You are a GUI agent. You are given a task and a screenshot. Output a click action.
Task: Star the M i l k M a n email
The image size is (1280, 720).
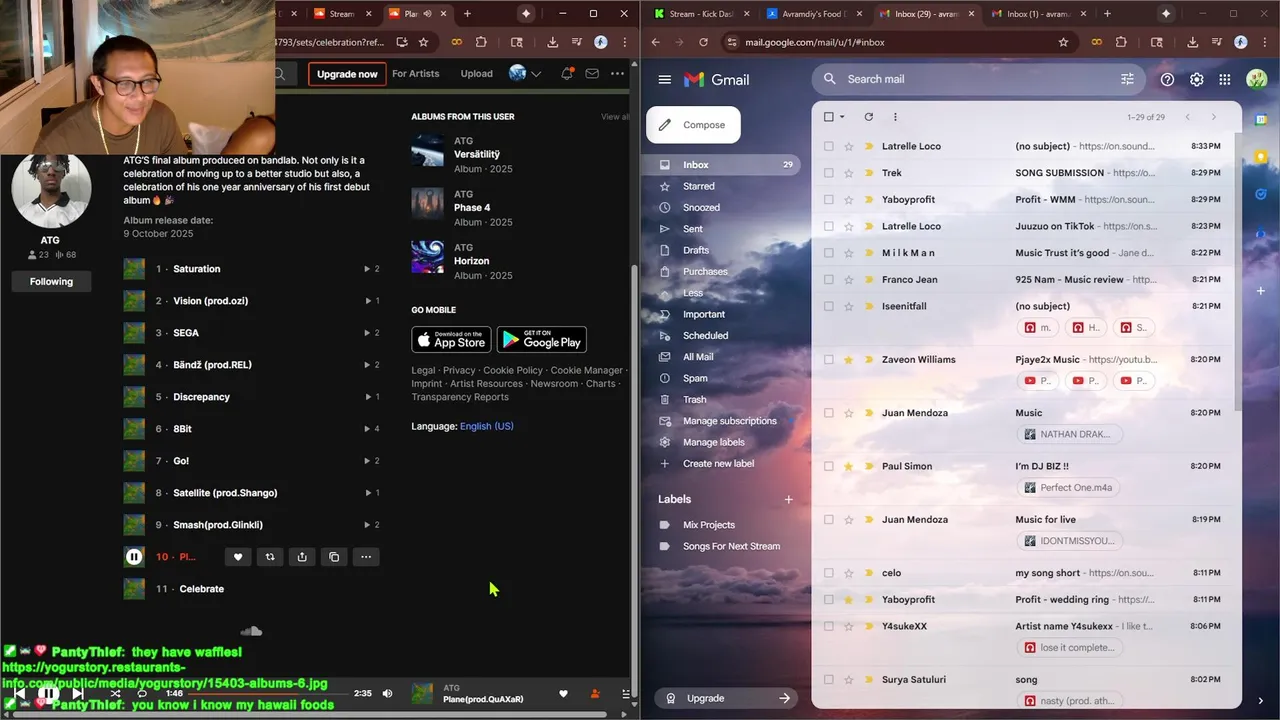click(849, 253)
